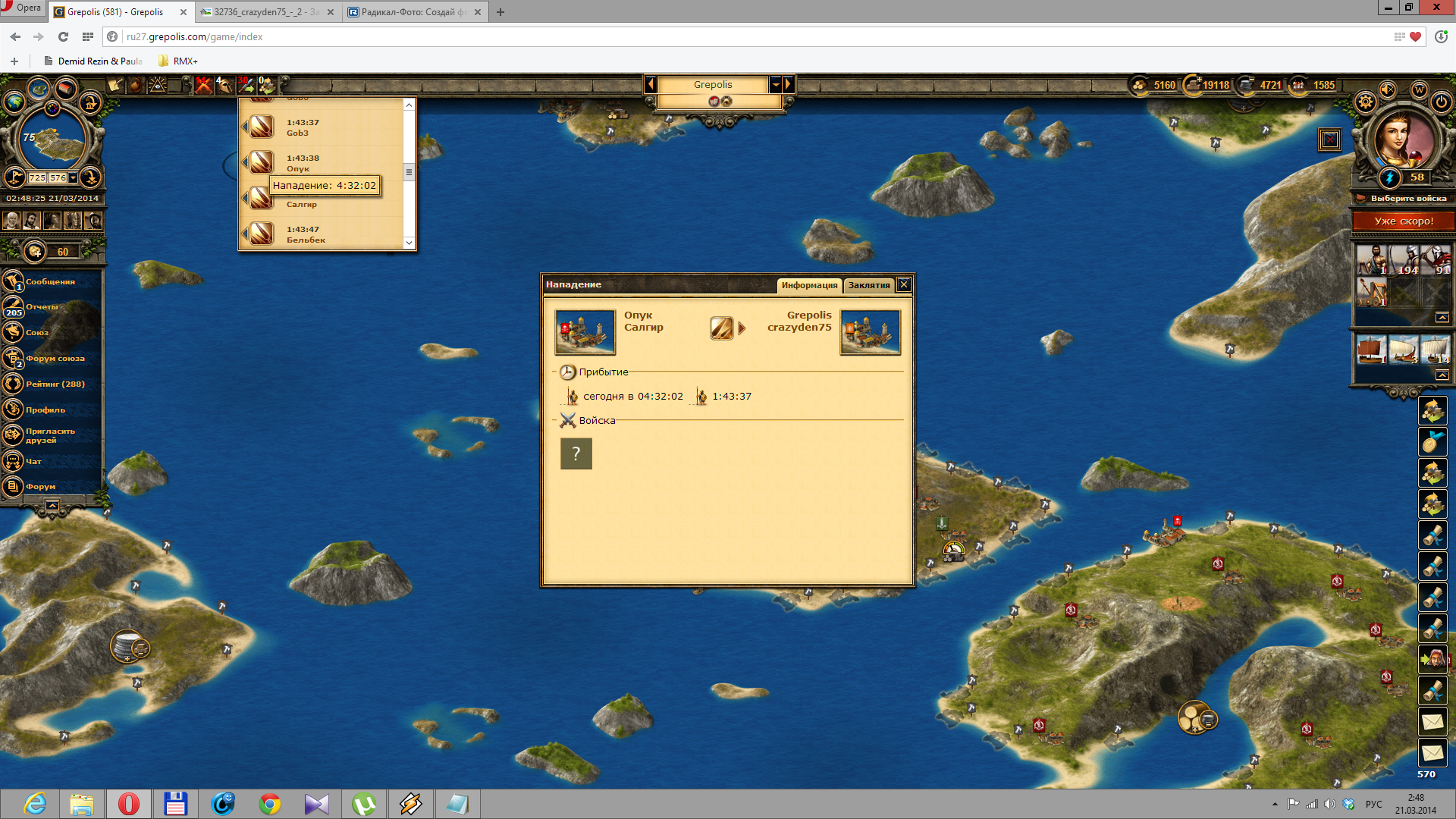Switch to Заклятия tab

click(868, 285)
